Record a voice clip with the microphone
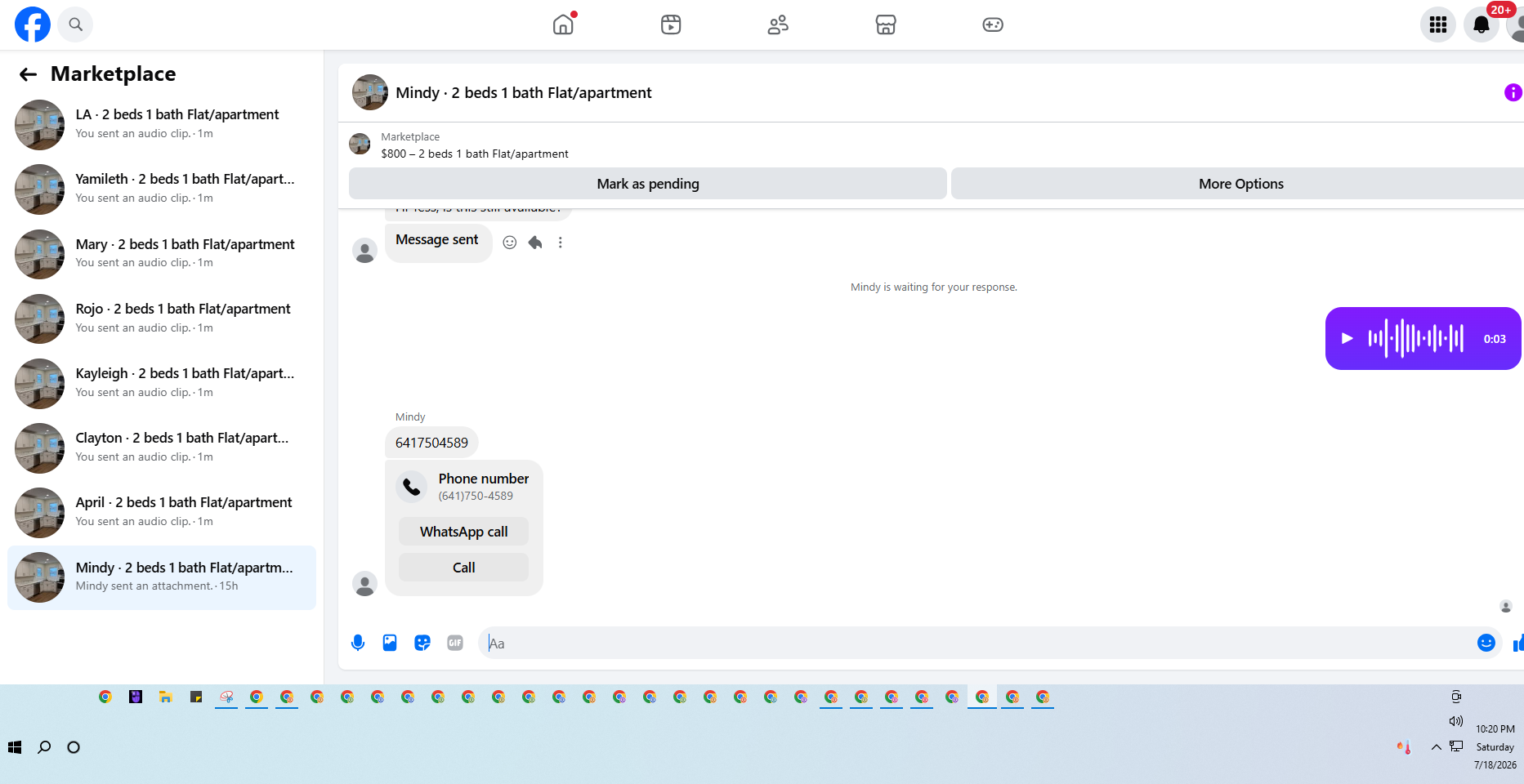 click(x=358, y=643)
